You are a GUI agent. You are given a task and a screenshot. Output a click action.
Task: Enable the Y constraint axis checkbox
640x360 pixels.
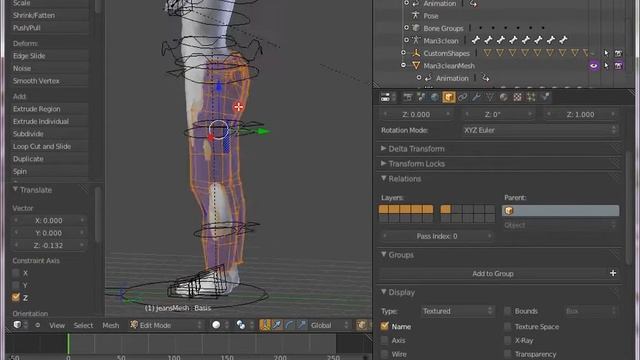tap(16, 285)
